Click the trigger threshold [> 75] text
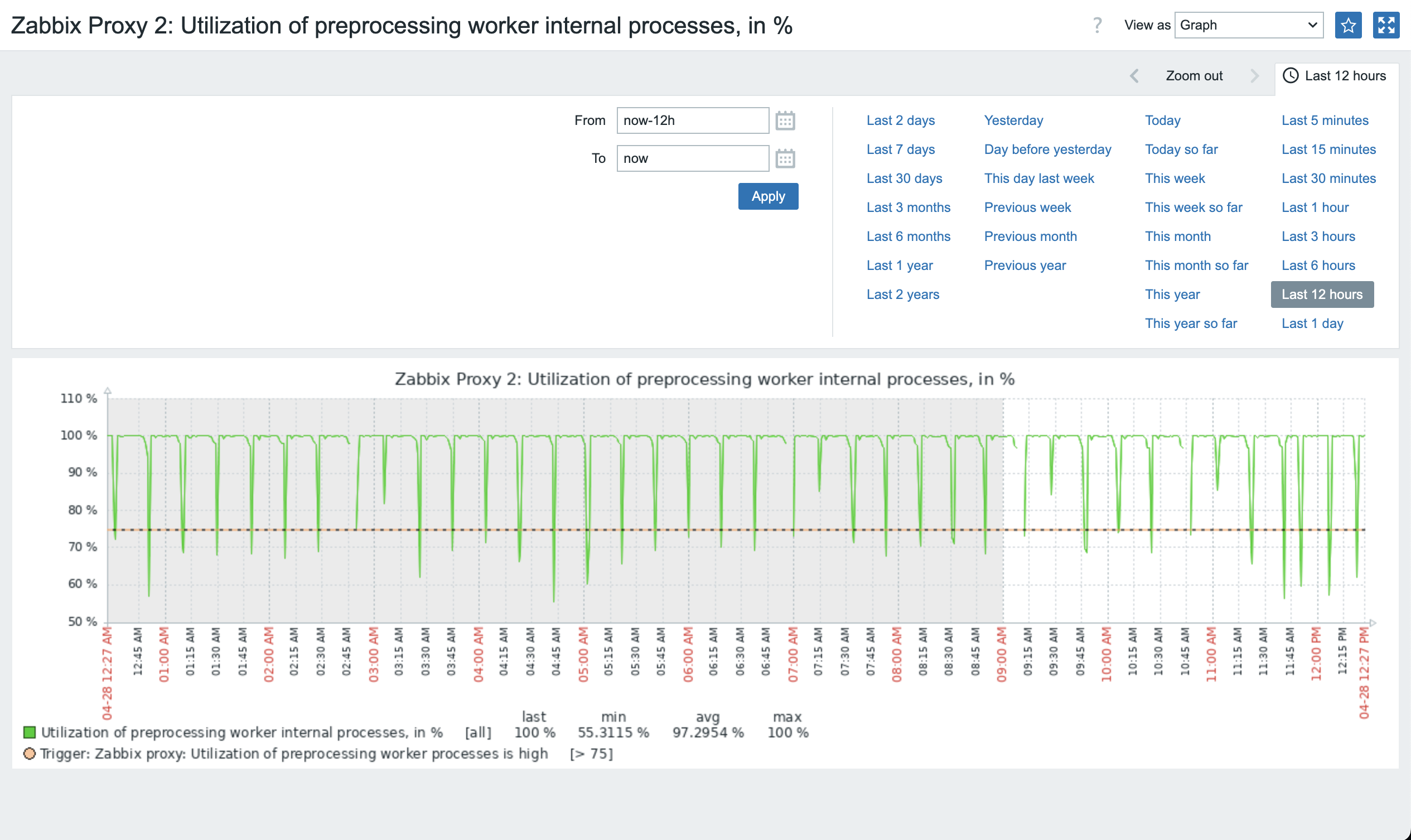The image size is (1411, 840). (592, 754)
